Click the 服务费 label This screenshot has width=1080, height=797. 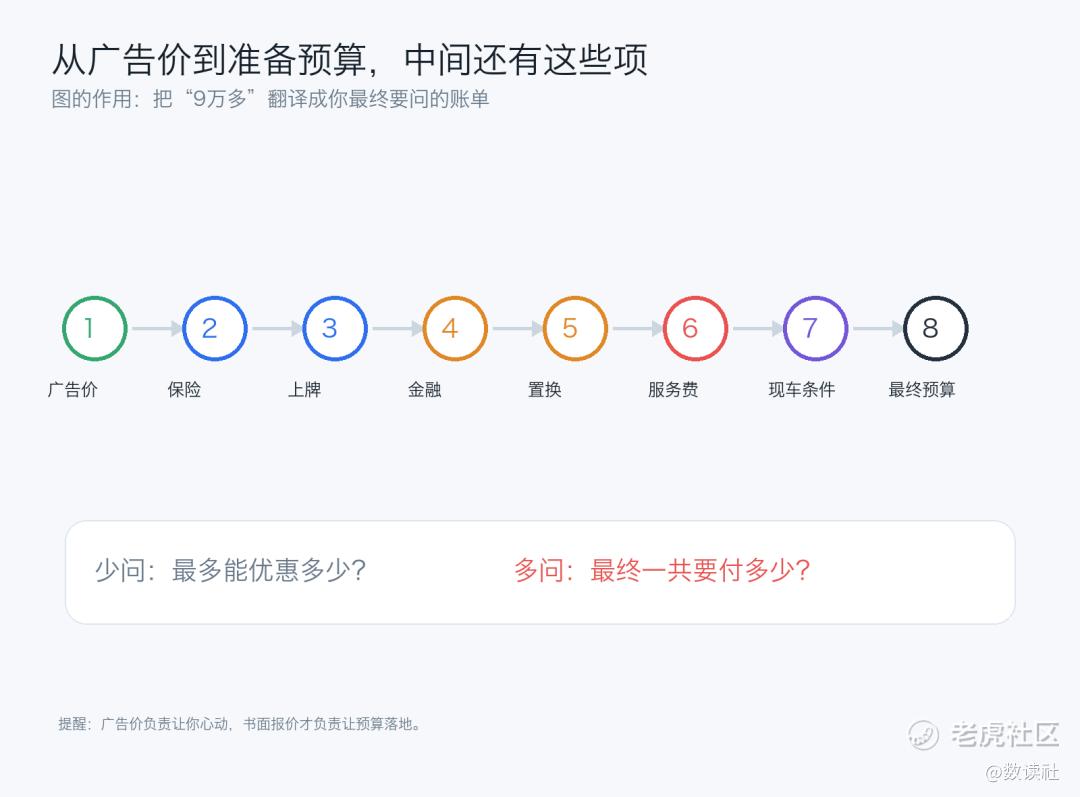point(673,390)
